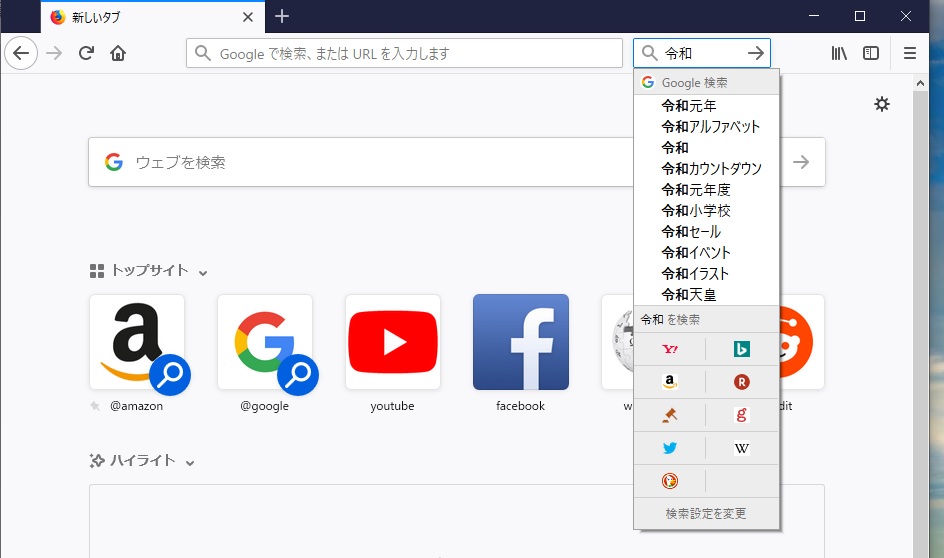Choose suggestion 令和イラスト
The height and width of the screenshot is (558, 944).
coord(706,274)
